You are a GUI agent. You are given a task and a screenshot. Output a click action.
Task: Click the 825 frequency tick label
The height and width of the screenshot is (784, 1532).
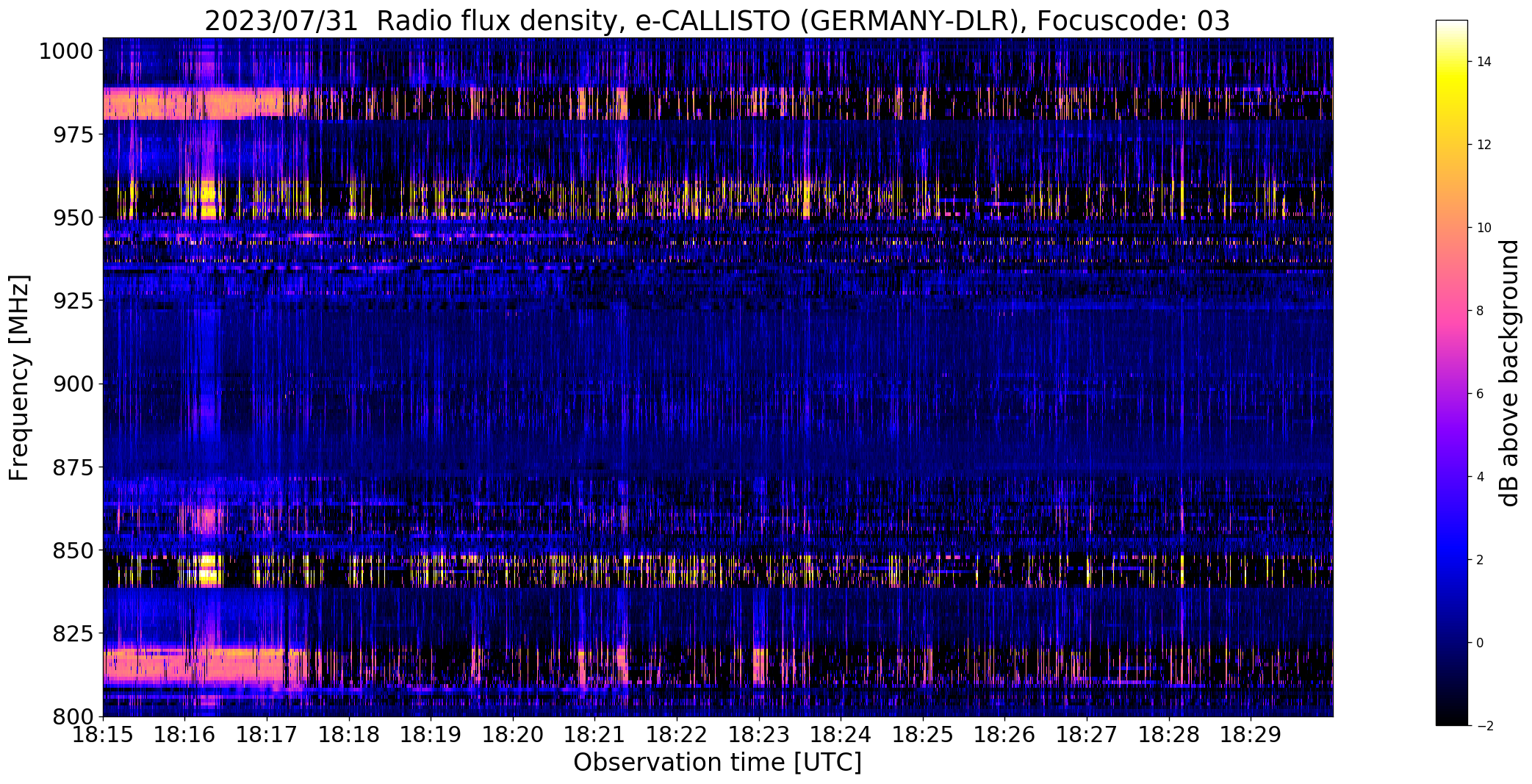coord(73,633)
